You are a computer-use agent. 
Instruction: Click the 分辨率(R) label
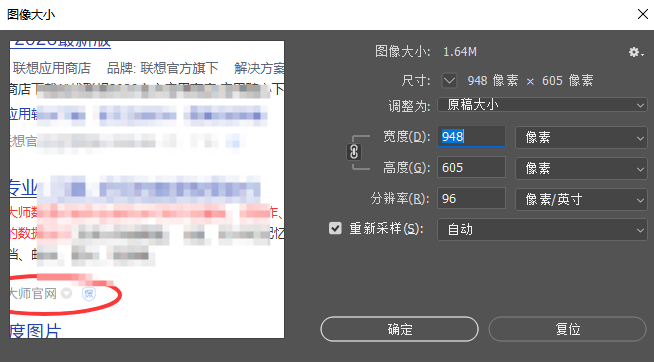tap(400, 199)
